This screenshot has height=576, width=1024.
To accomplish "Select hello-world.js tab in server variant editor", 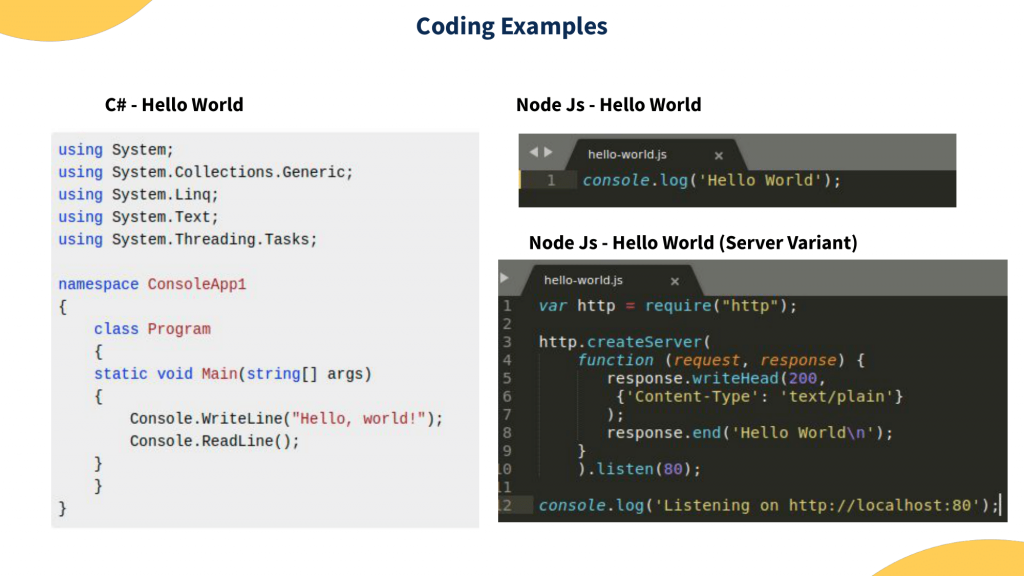I will pos(583,280).
